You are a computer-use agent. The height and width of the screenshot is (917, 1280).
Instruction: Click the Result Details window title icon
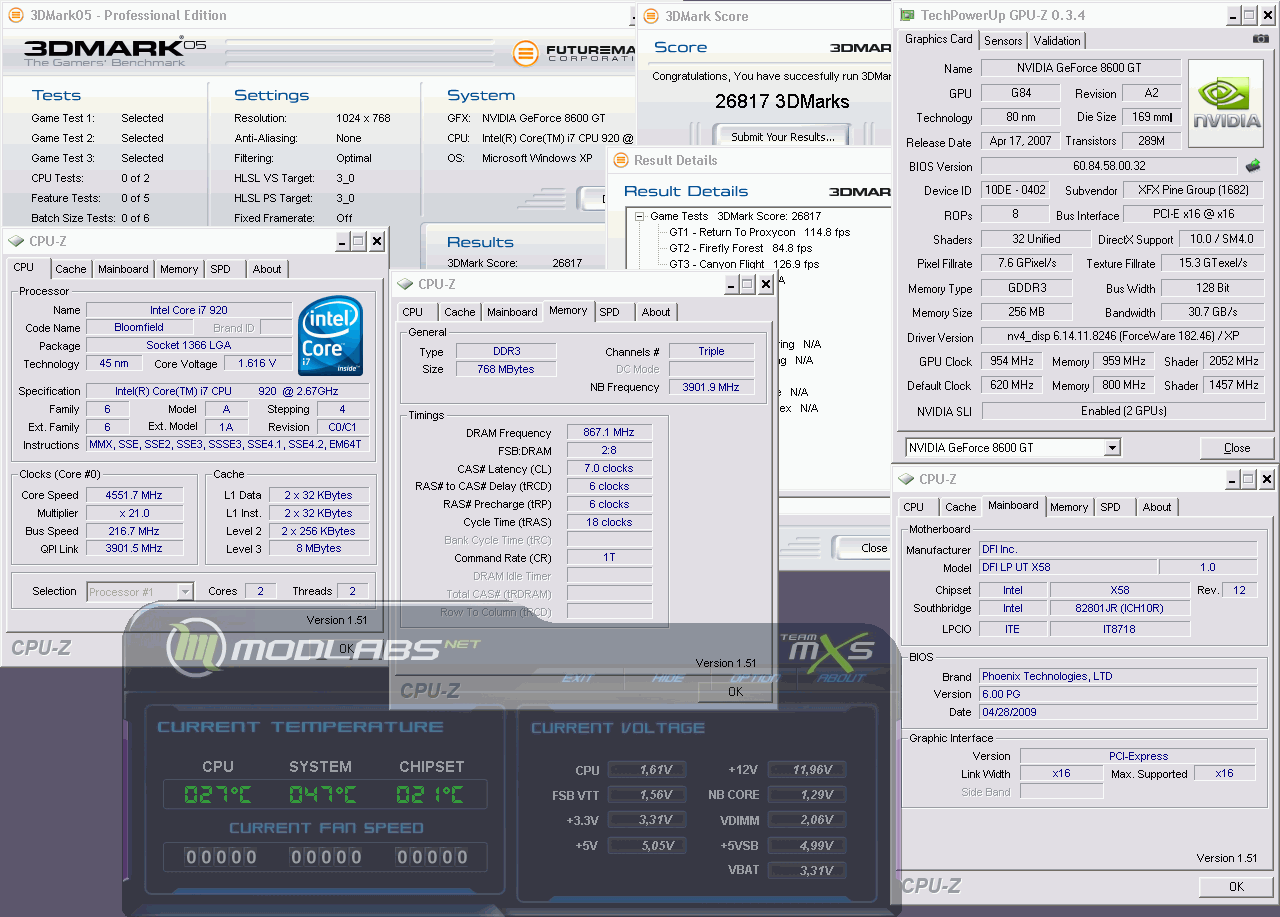(619, 160)
